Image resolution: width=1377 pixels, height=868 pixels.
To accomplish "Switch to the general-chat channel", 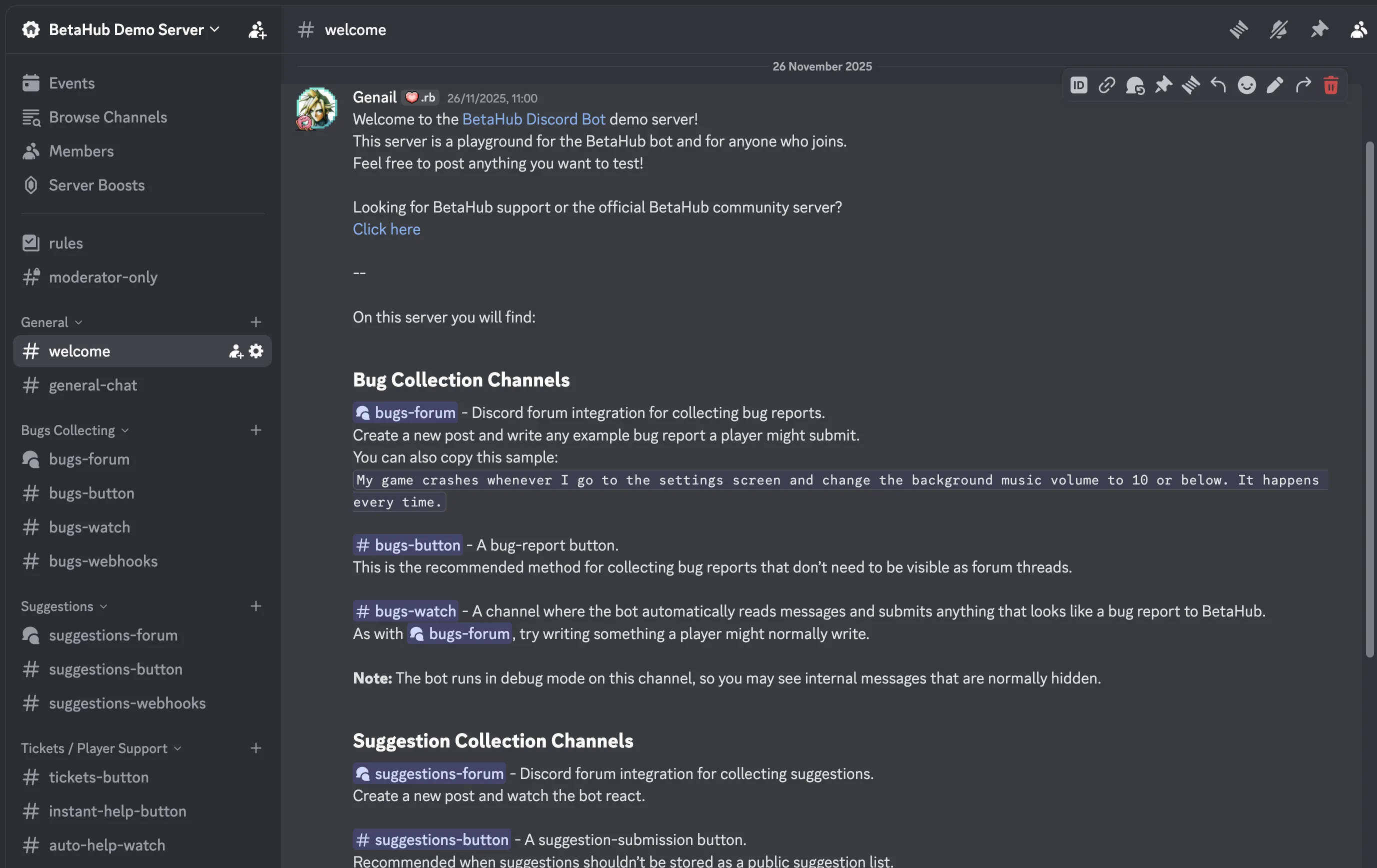I will click(x=92, y=385).
